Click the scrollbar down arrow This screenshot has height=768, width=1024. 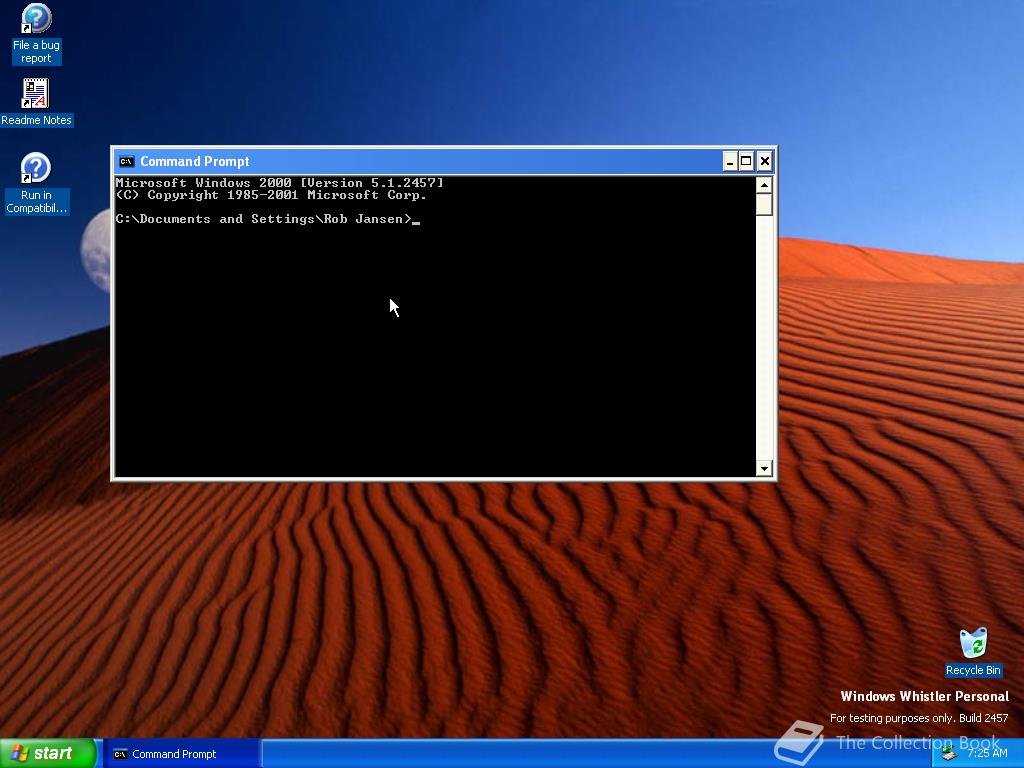[x=764, y=468]
